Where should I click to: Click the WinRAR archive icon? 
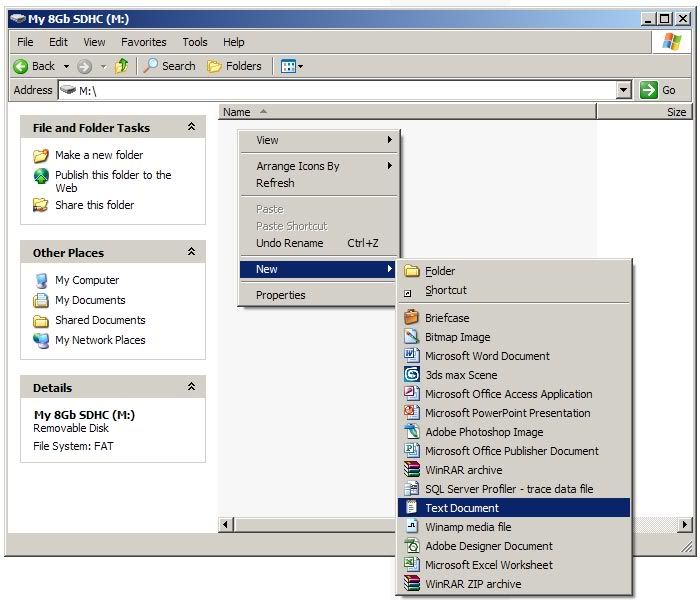412,469
